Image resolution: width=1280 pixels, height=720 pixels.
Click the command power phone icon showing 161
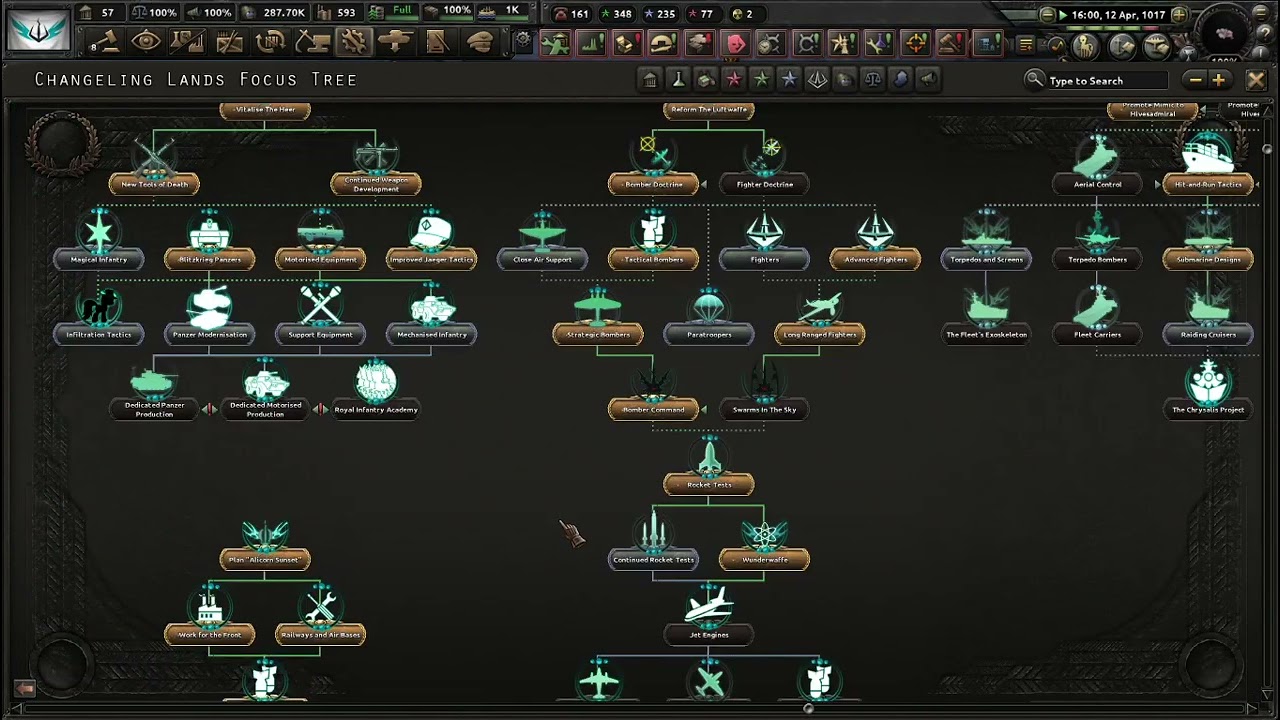[571, 14]
